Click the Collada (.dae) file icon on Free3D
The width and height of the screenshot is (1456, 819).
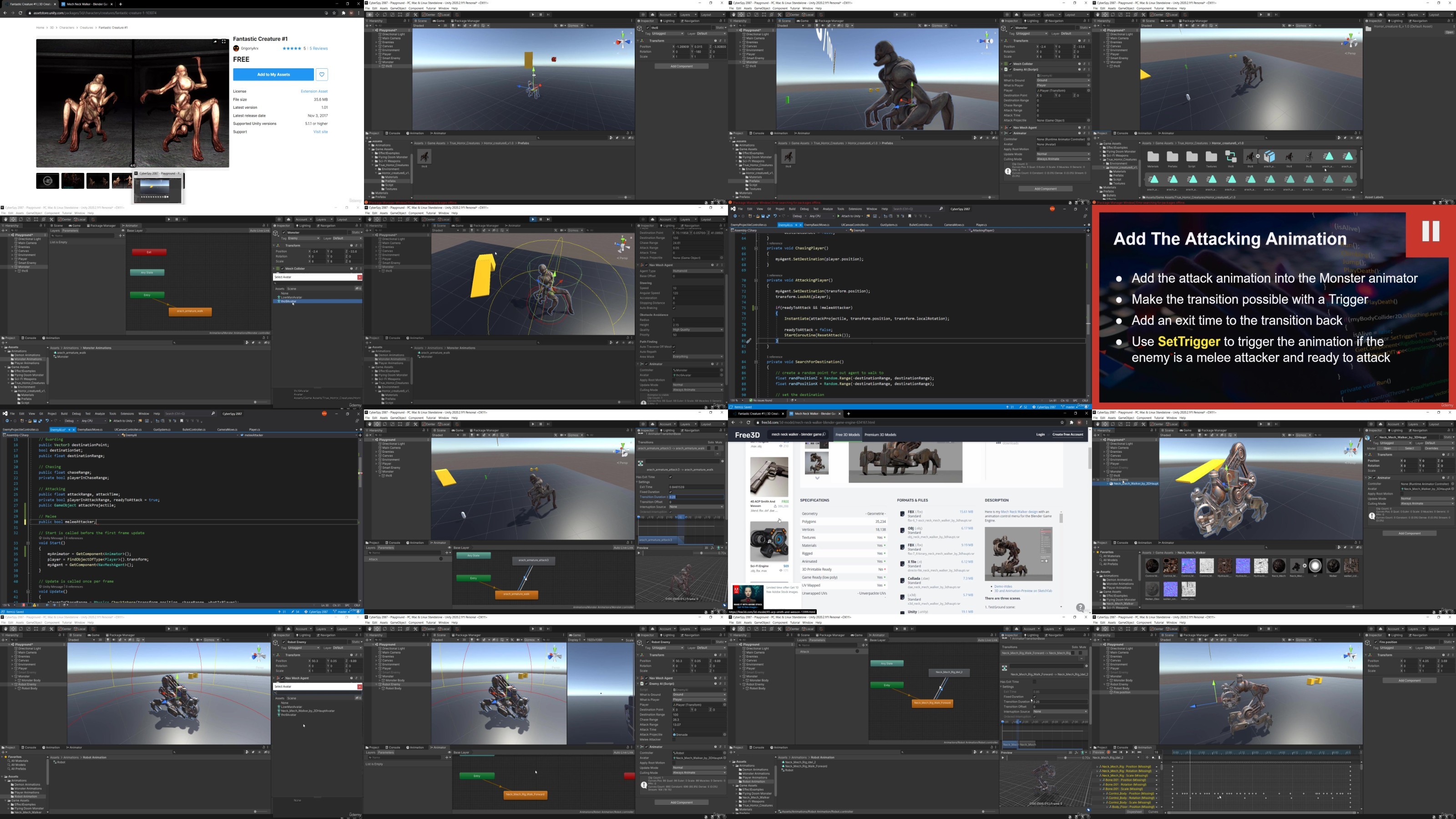[902, 581]
